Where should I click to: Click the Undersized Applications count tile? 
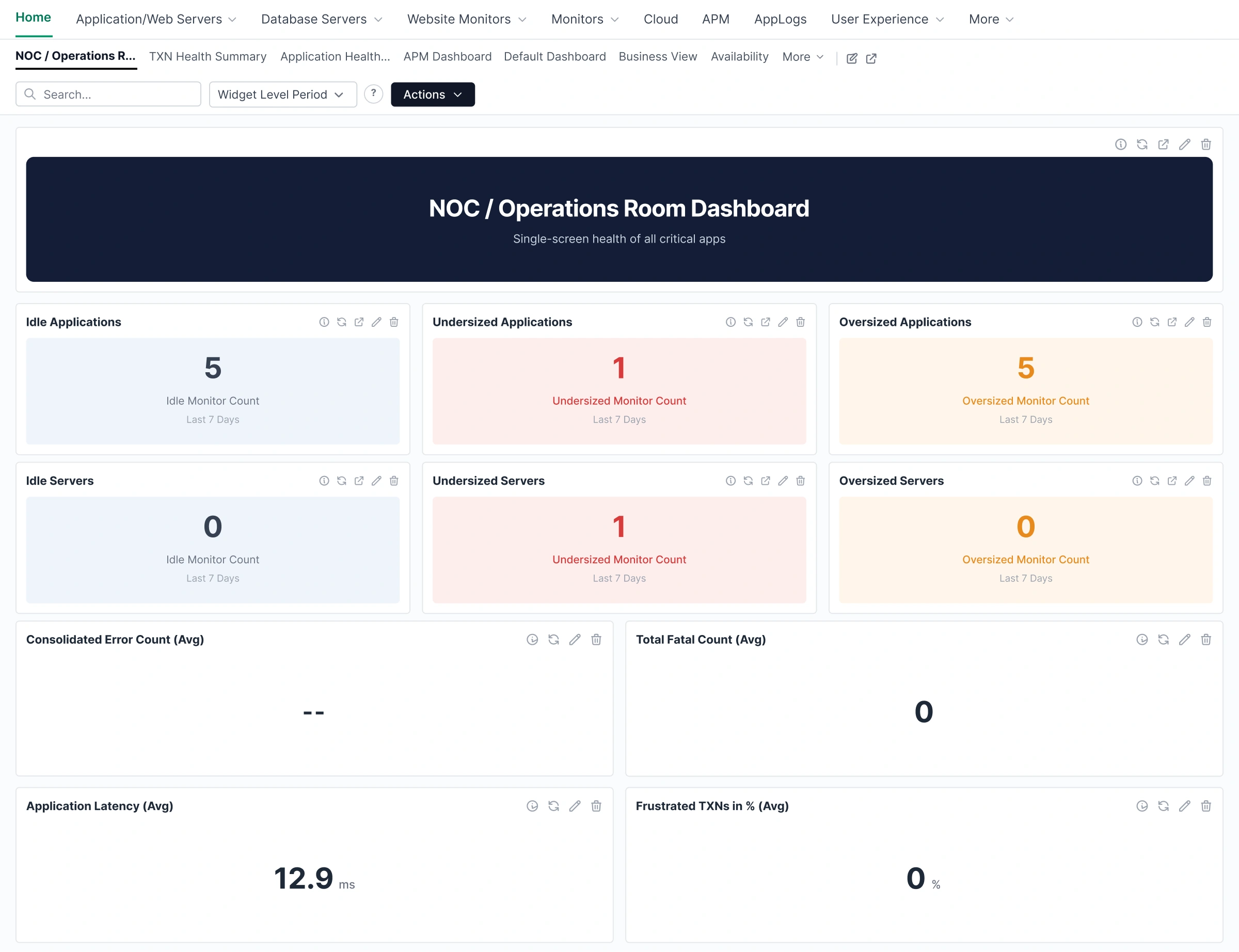tap(619, 391)
